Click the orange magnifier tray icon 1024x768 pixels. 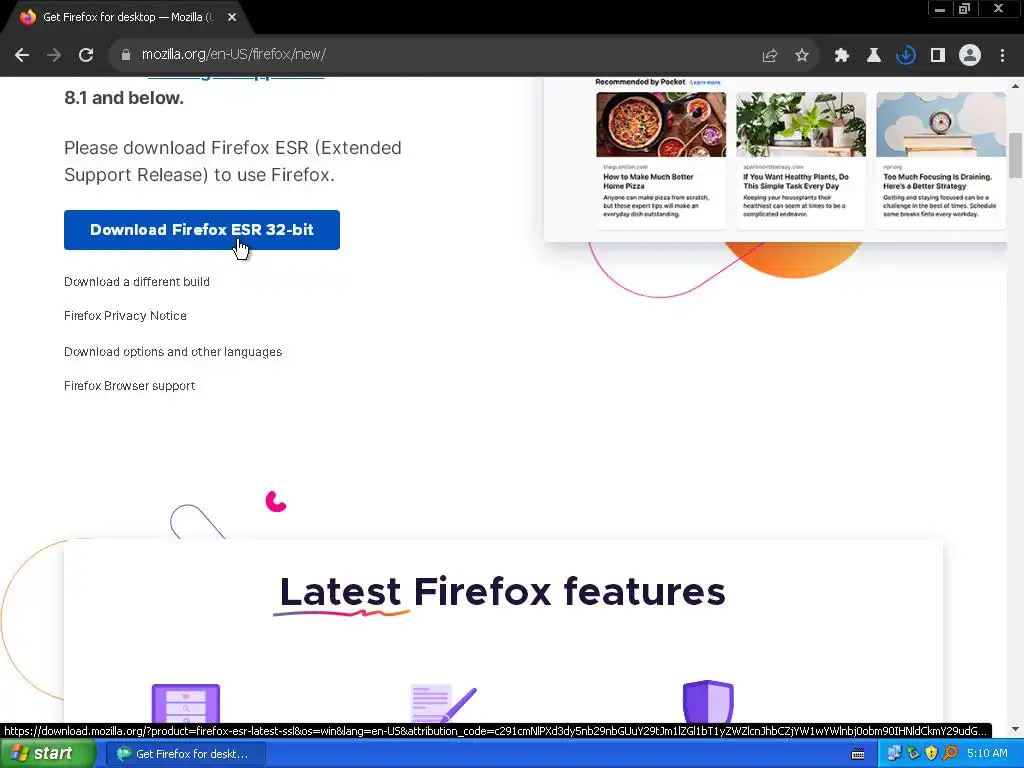(x=950, y=754)
